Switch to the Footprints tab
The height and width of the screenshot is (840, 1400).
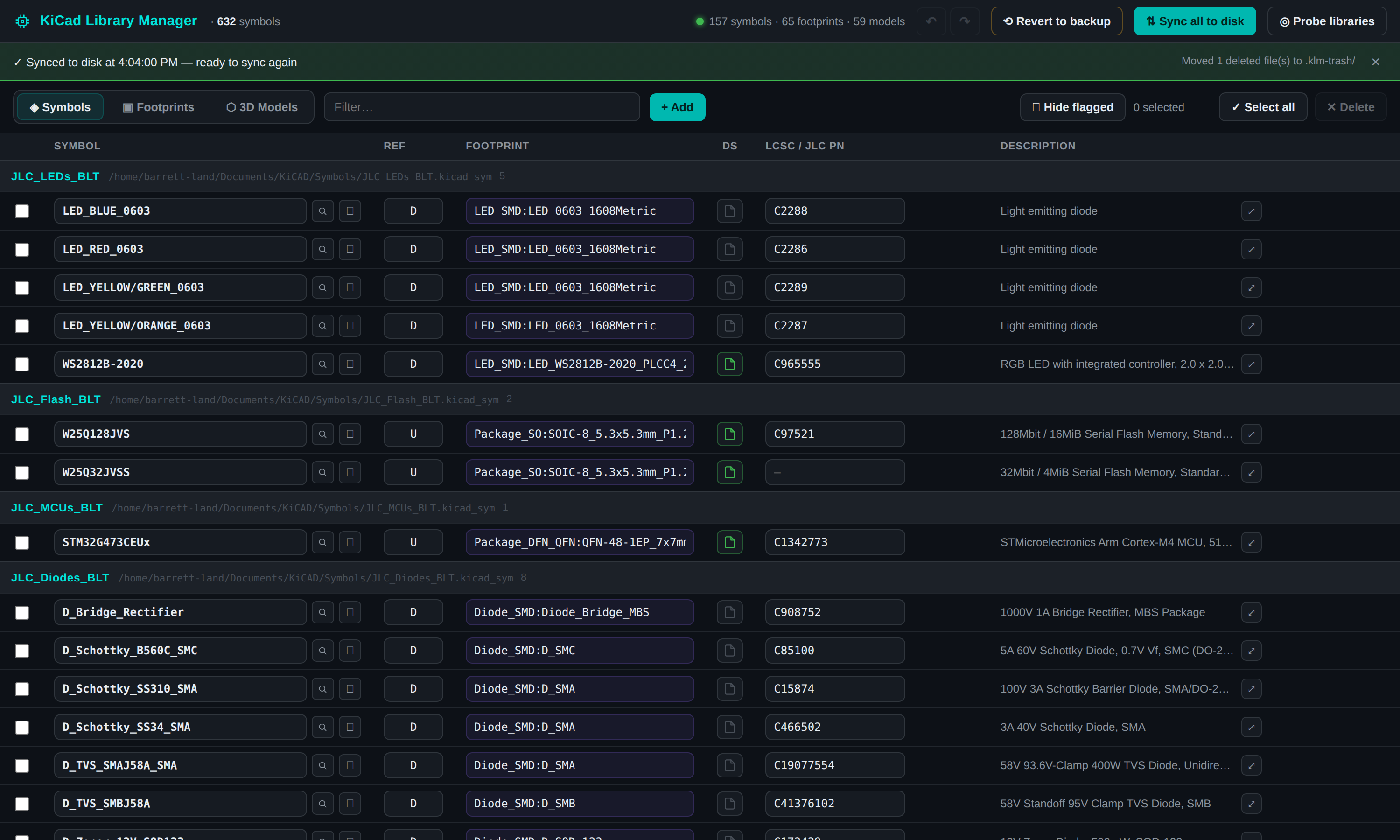coord(159,107)
